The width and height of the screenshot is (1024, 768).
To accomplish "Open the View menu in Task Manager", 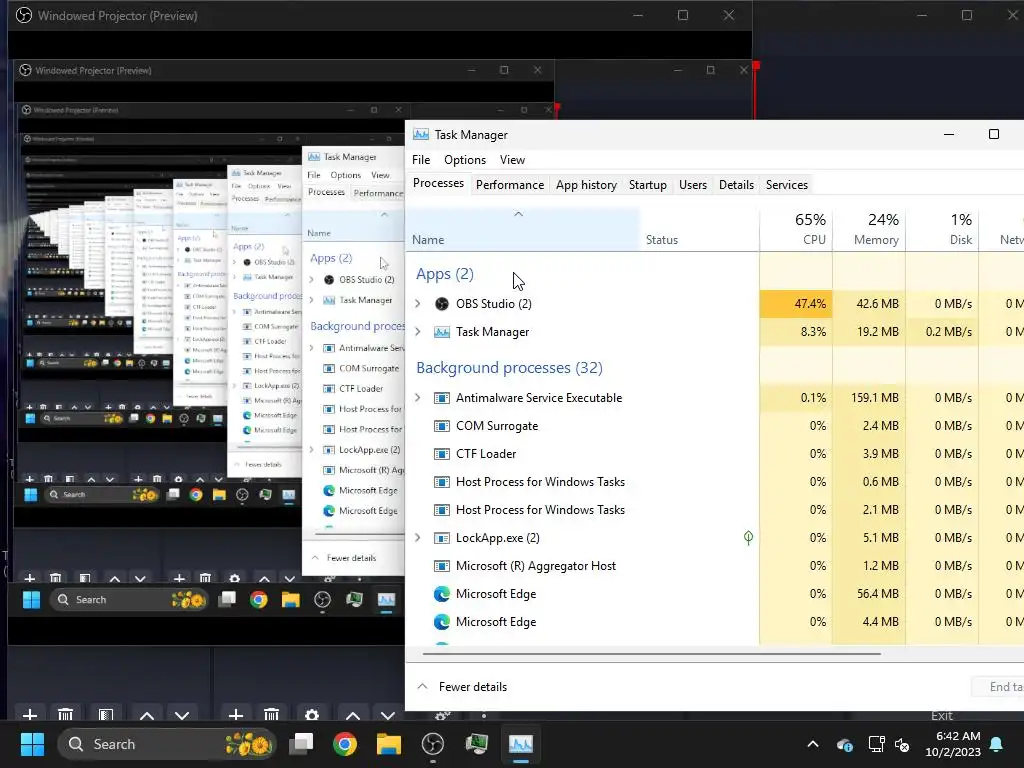I will [x=512, y=160].
